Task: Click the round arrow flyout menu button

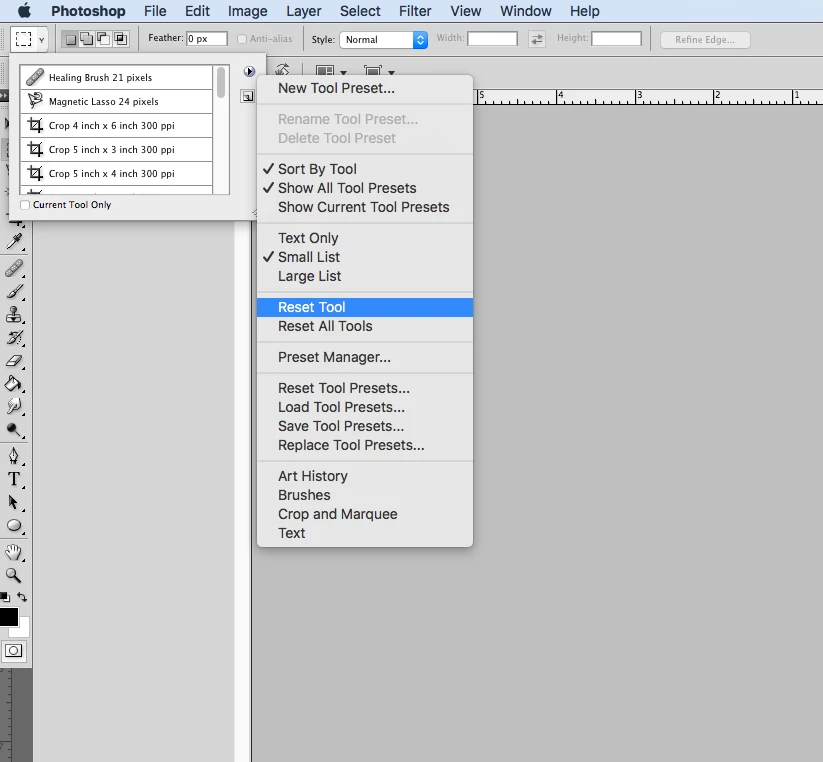Action: coord(249,71)
